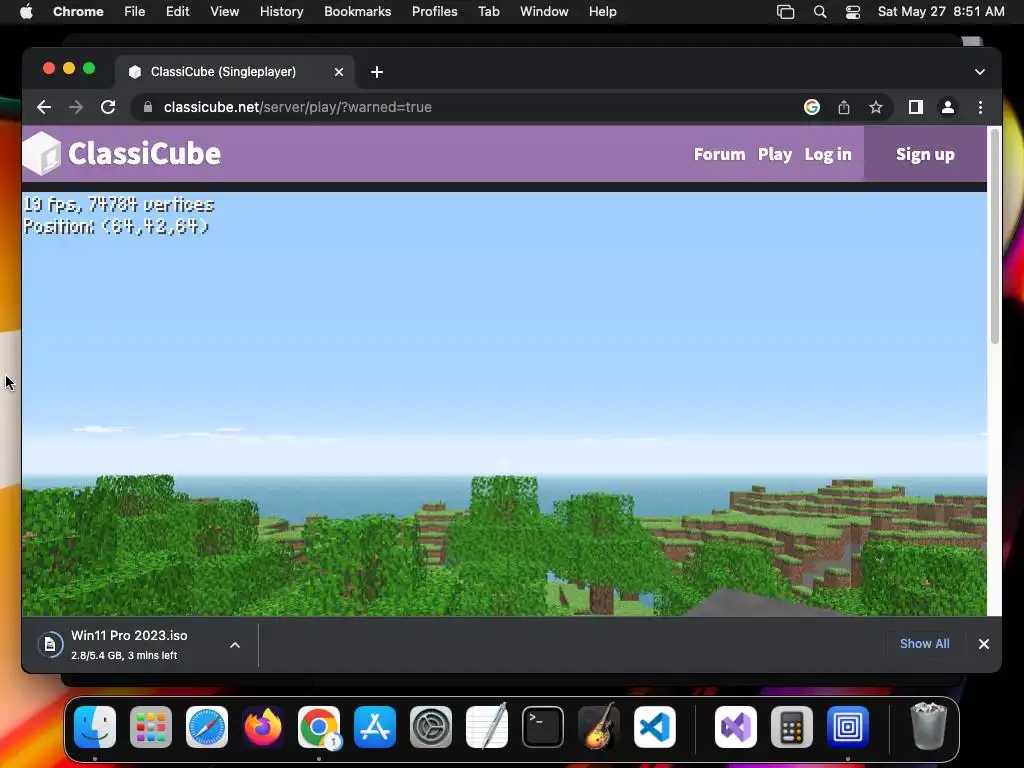Open Calculator from the Dock
The image size is (1024, 768).
coord(792,727)
